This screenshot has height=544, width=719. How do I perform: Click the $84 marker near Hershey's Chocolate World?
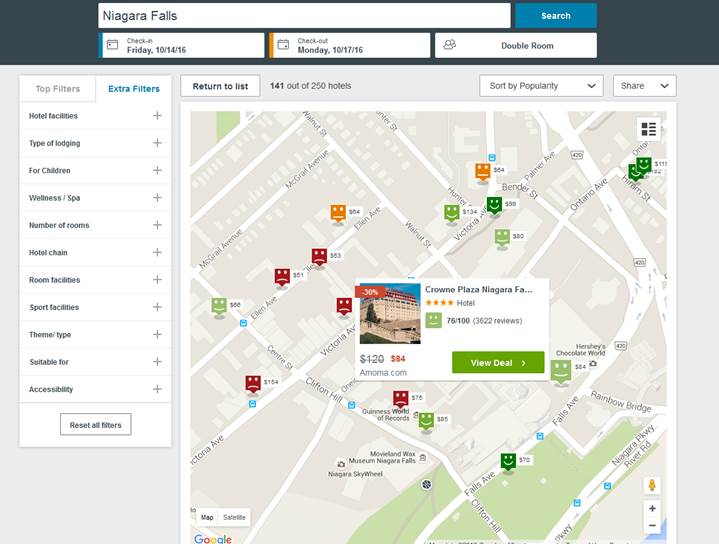coord(561,371)
